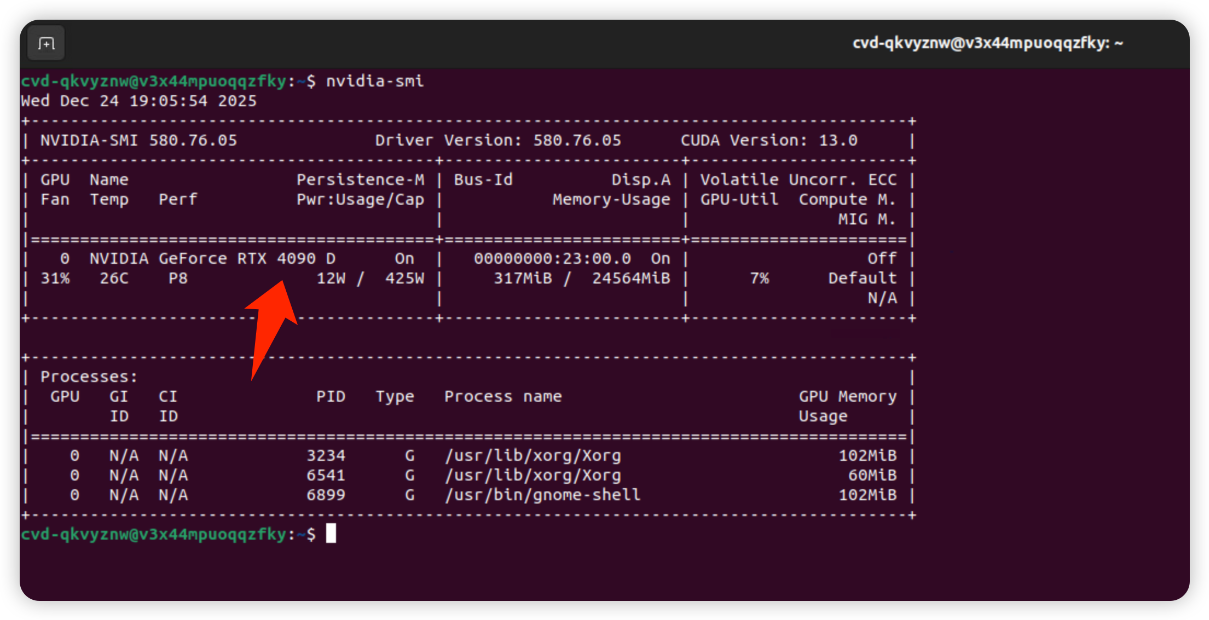Click the Persistence-M column header

[x=360, y=180]
